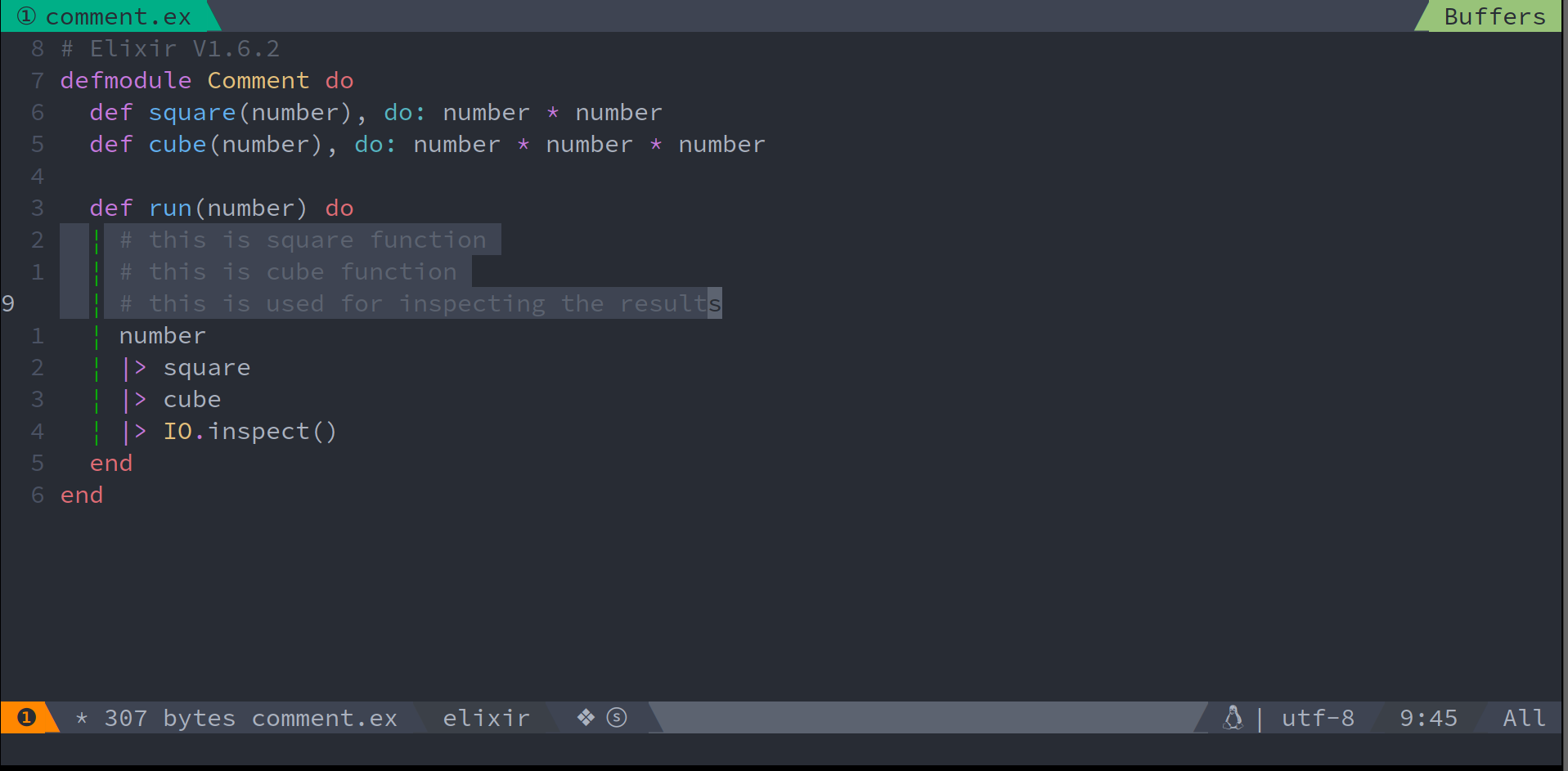Click the elixir major mode indicator
This screenshot has width=1568, height=771.
click(x=486, y=718)
